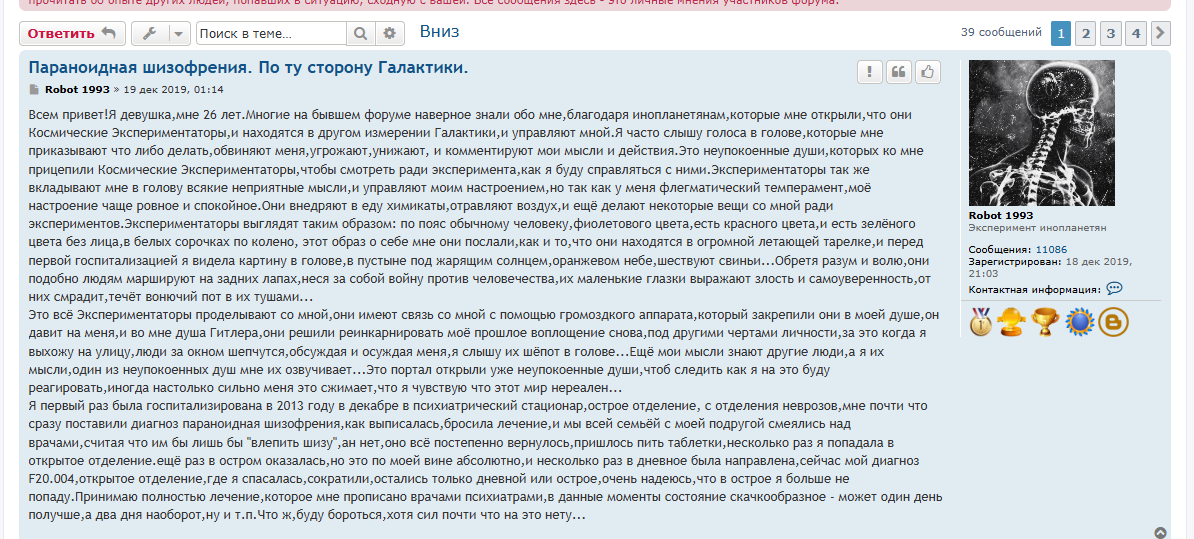1194x539 pixels.
Task: Click the blue sun badge icon
Action: (1079, 322)
